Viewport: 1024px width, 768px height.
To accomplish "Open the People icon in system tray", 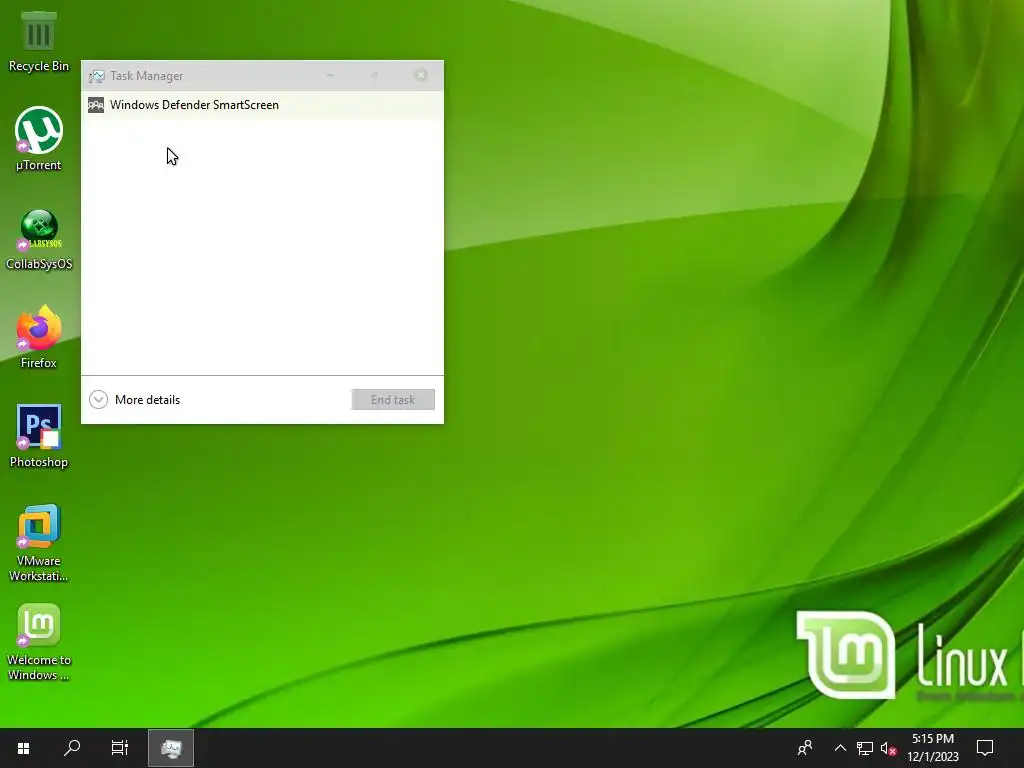I will [805, 748].
